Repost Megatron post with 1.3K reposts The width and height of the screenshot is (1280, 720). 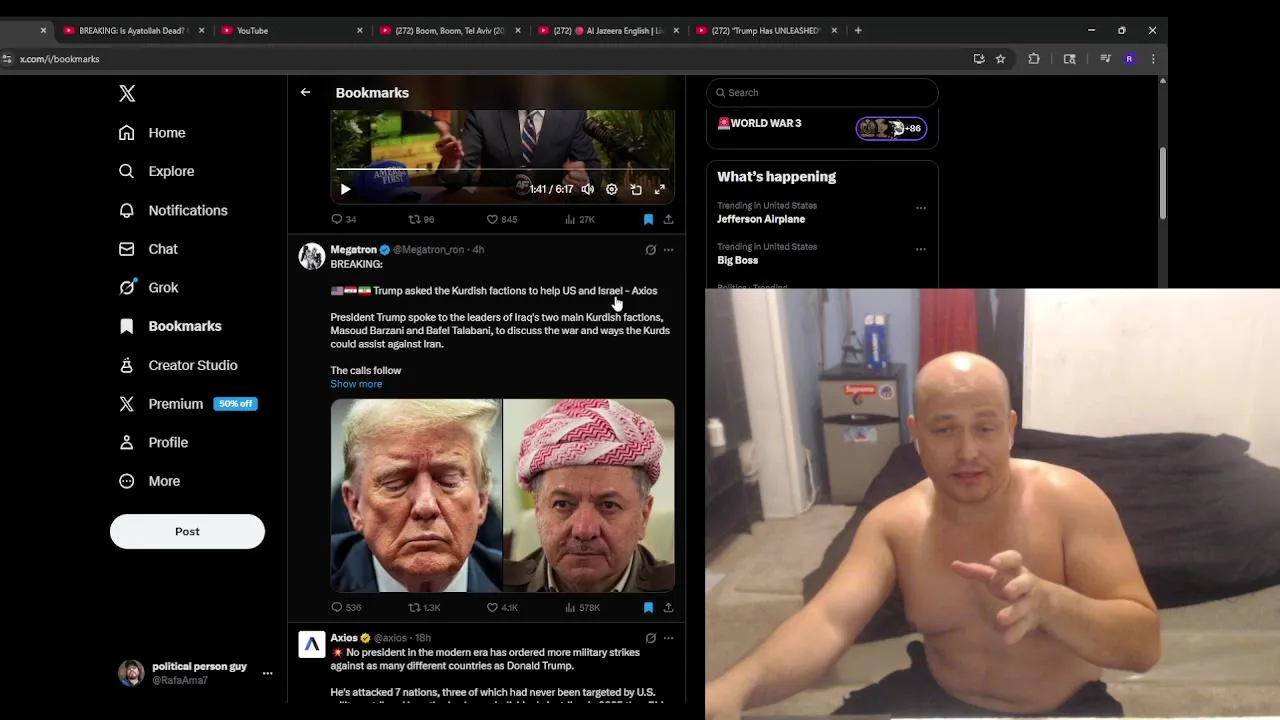click(424, 607)
